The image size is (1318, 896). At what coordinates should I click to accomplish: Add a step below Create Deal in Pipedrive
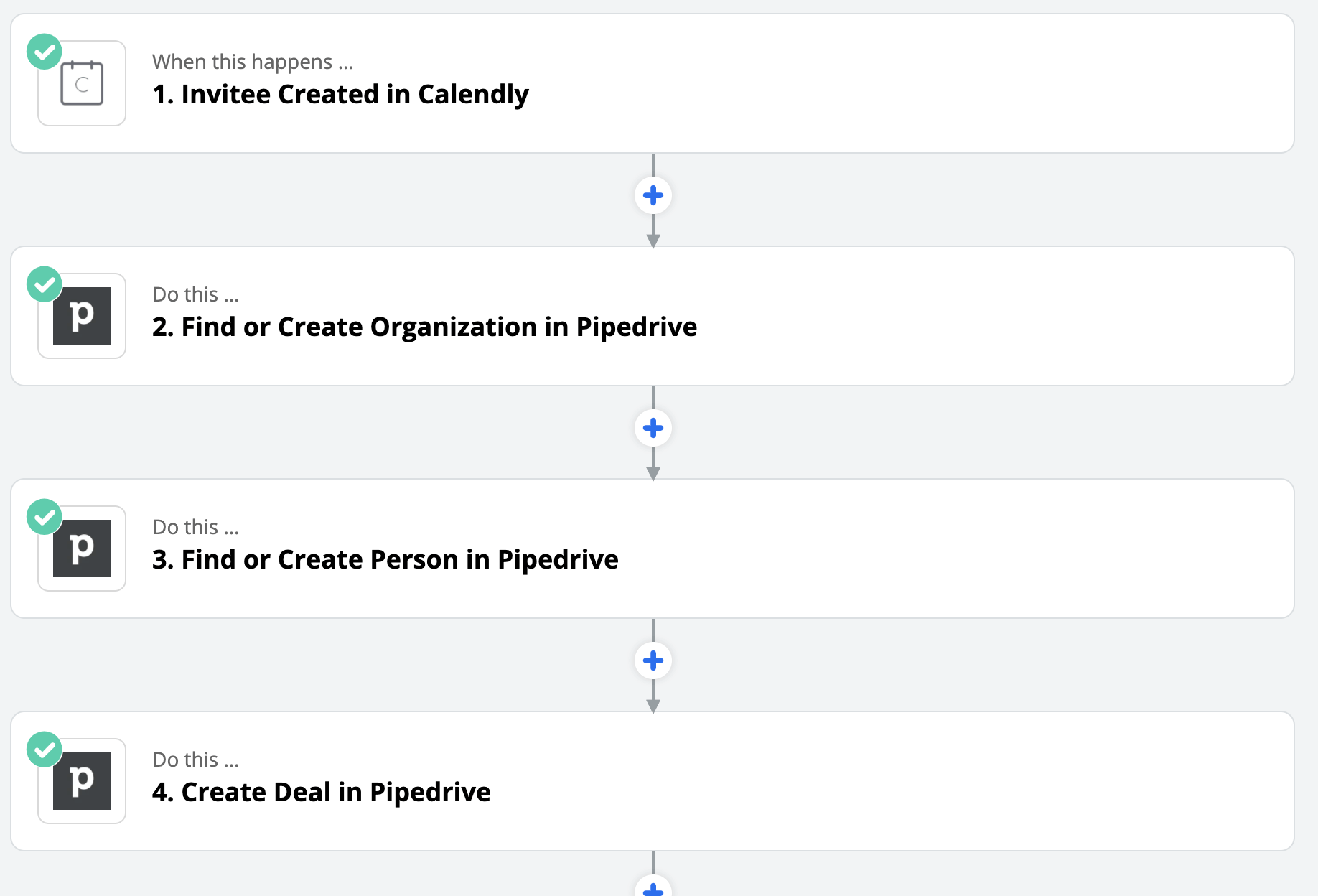tap(653, 889)
